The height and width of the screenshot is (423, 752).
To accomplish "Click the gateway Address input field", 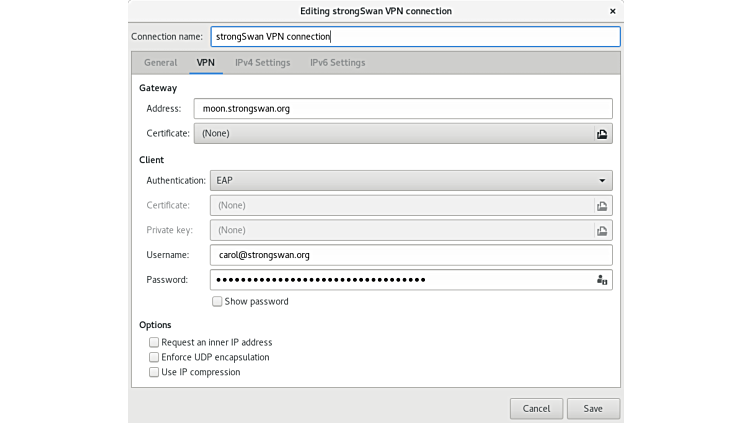I will tap(410, 108).
